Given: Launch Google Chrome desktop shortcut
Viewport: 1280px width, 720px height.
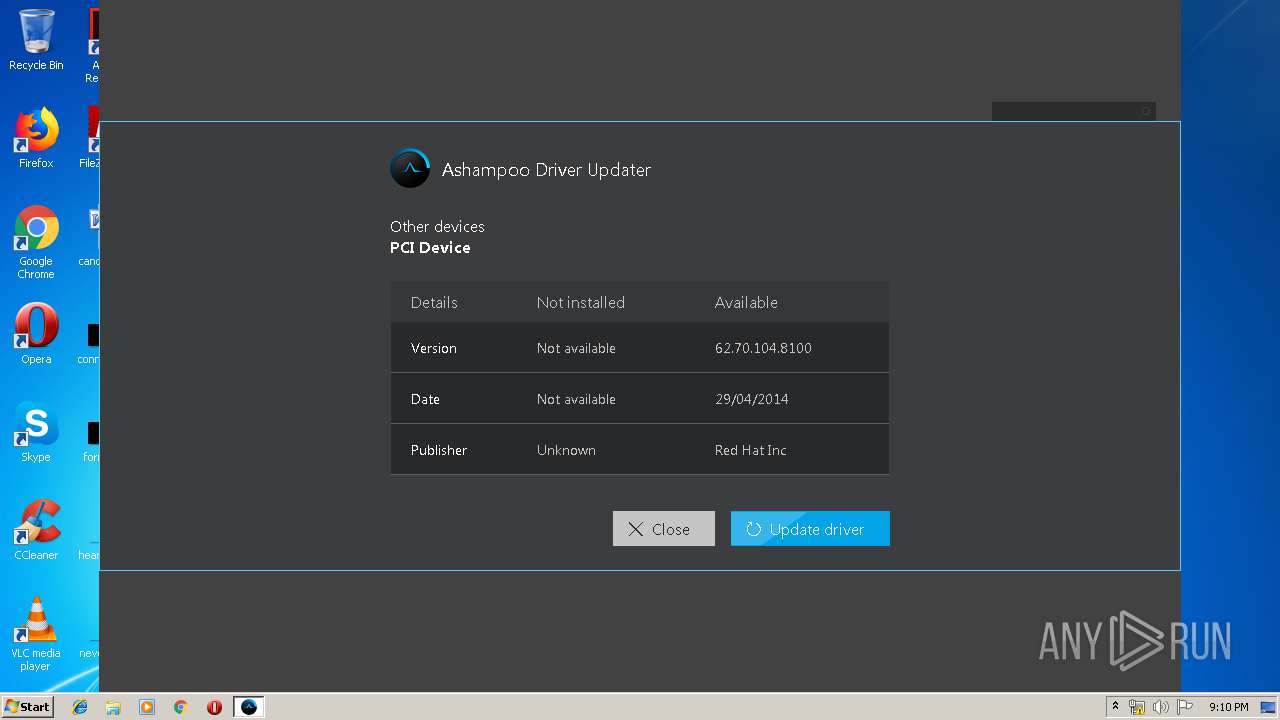Looking at the screenshot, I should coord(36,242).
